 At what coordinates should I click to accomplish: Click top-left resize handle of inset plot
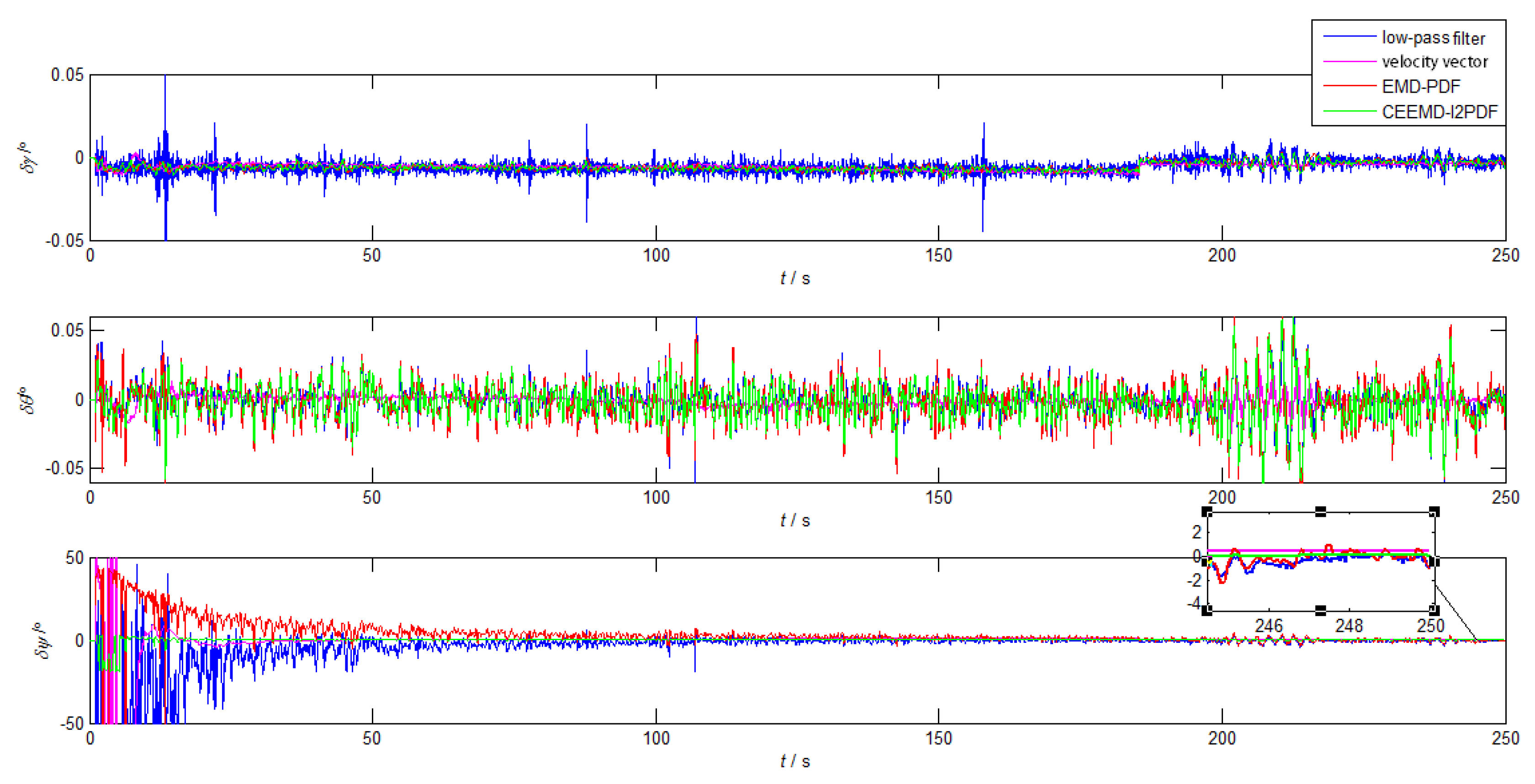pos(1207,512)
